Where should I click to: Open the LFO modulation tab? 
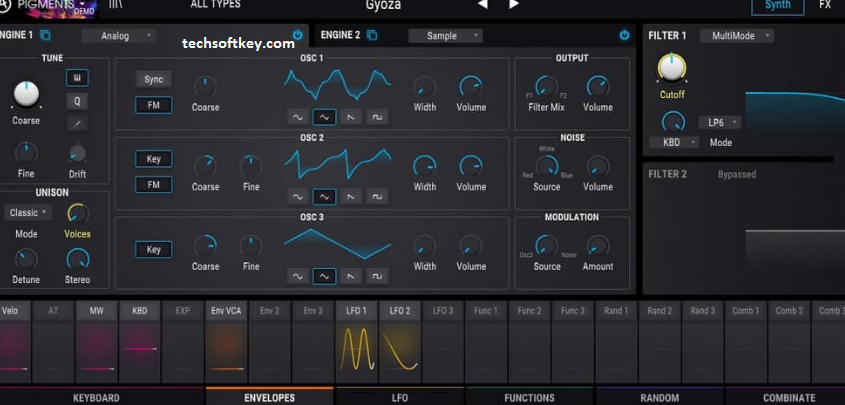pyautogui.click(x=399, y=397)
